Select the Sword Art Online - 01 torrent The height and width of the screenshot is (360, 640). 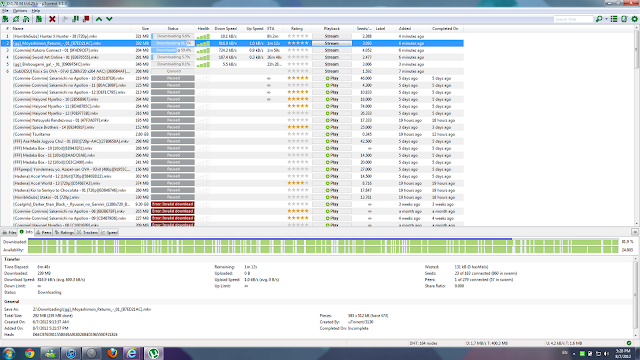(x=232, y=57)
